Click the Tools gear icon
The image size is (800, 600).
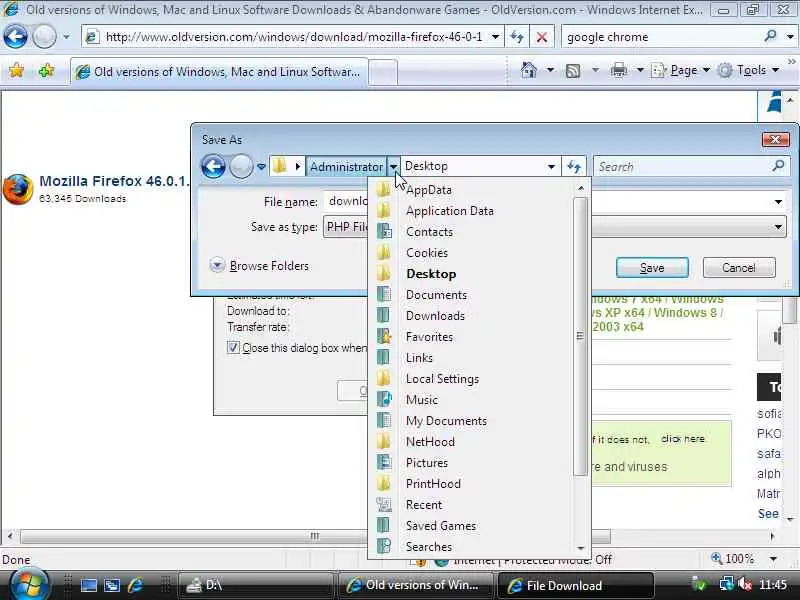(725, 70)
